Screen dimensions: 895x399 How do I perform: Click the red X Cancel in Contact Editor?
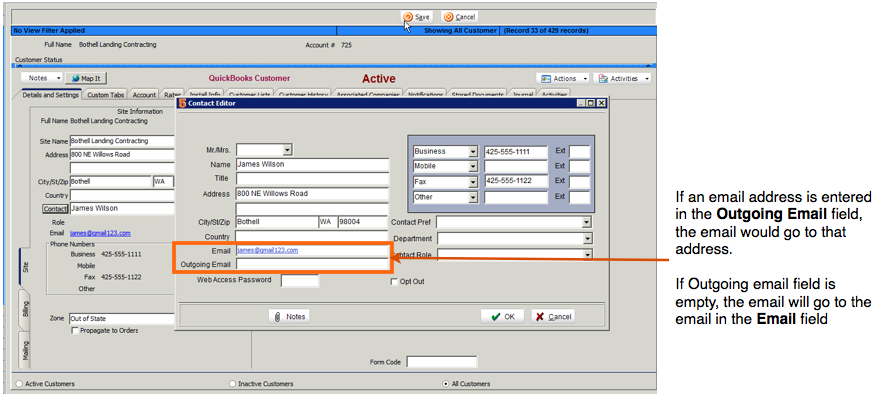553,316
